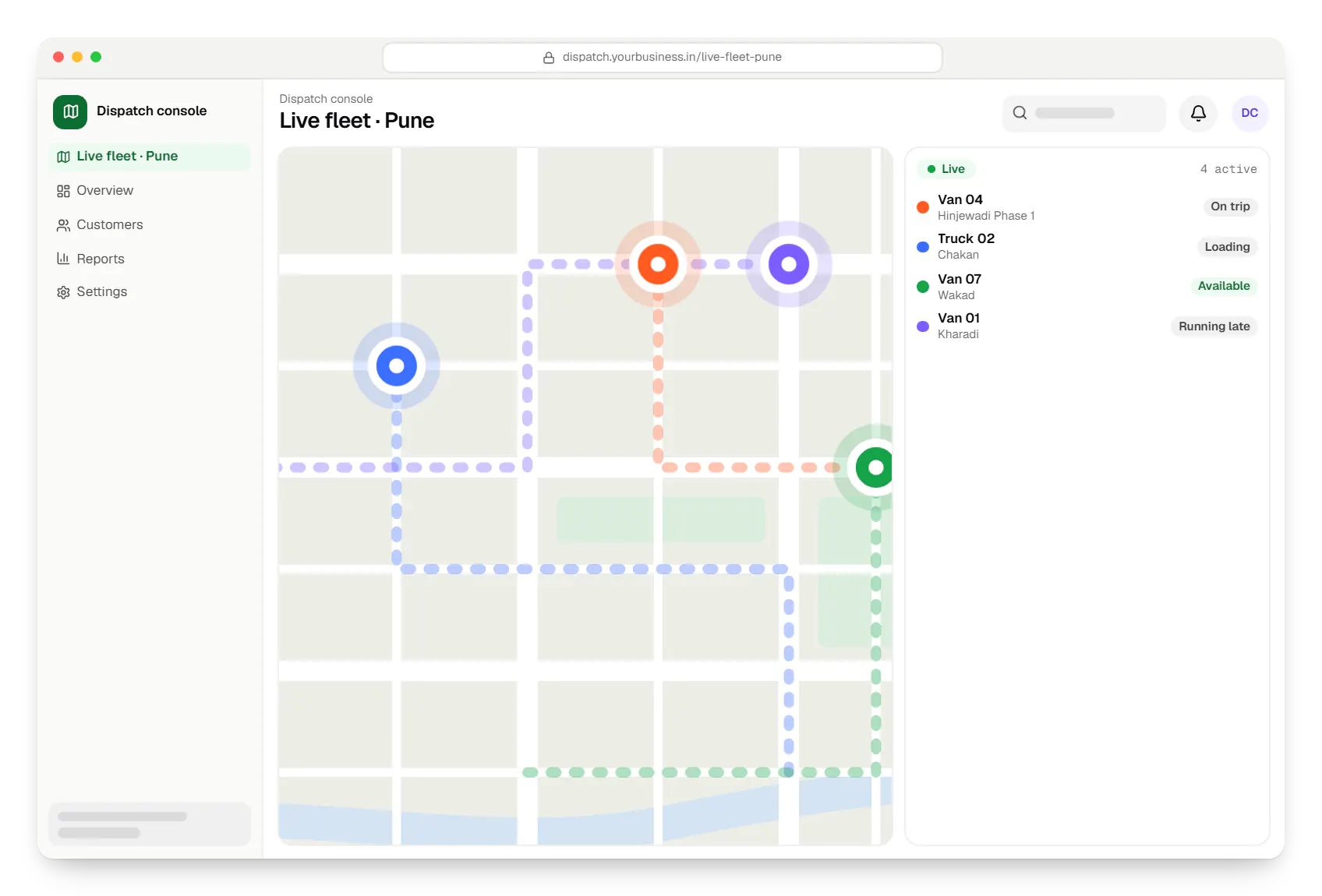Select Van 07 in the fleet list

1087,287
